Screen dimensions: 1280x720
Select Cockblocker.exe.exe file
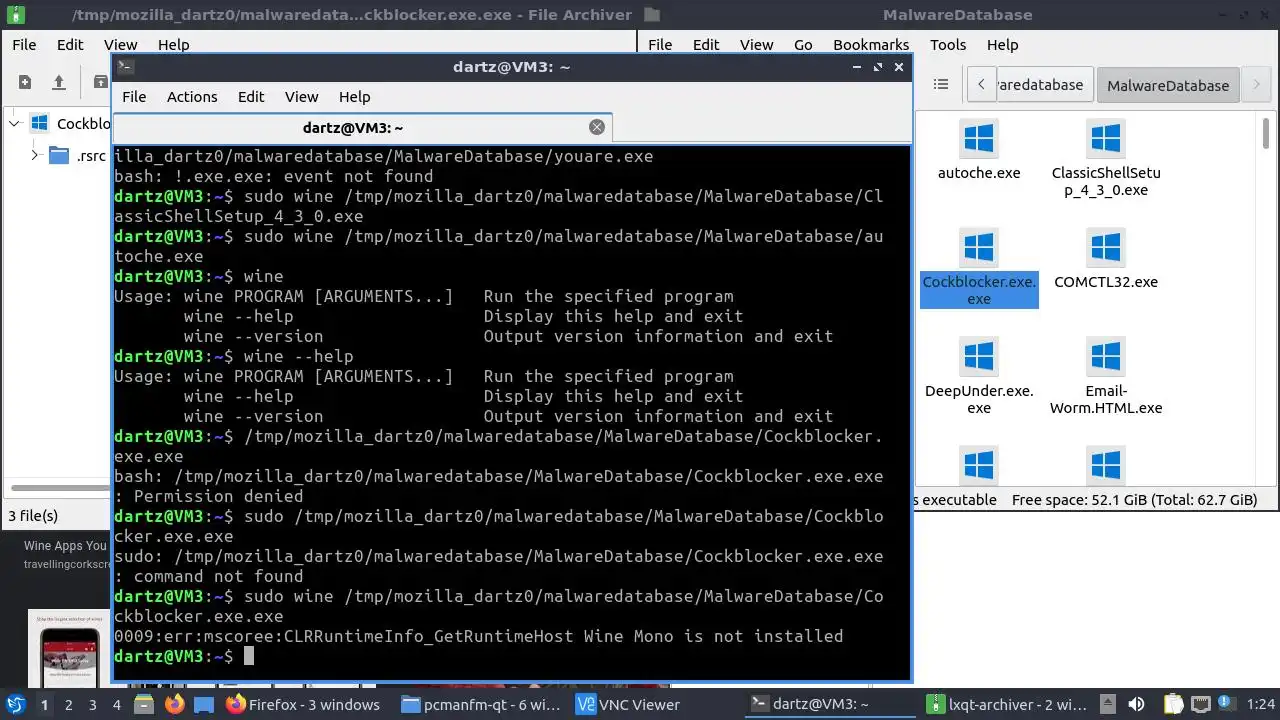tap(979, 268)
